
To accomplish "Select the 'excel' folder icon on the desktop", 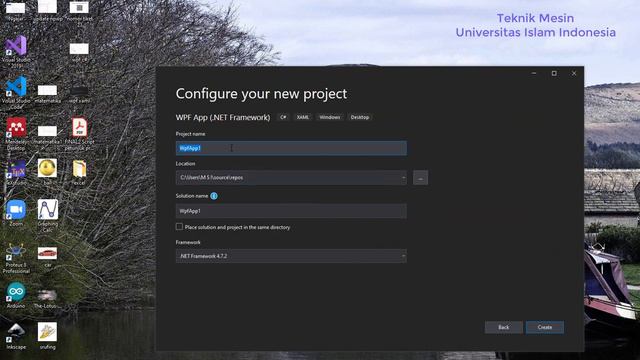I will coord(79,172).
